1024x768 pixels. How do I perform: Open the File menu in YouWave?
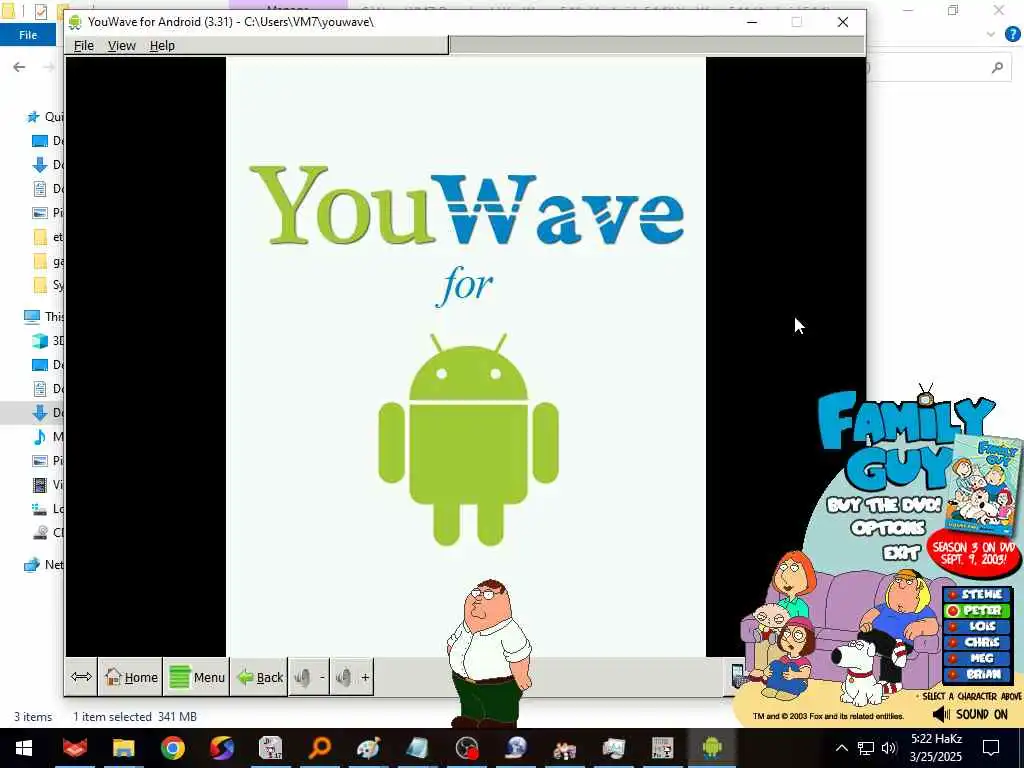point(84,46)
